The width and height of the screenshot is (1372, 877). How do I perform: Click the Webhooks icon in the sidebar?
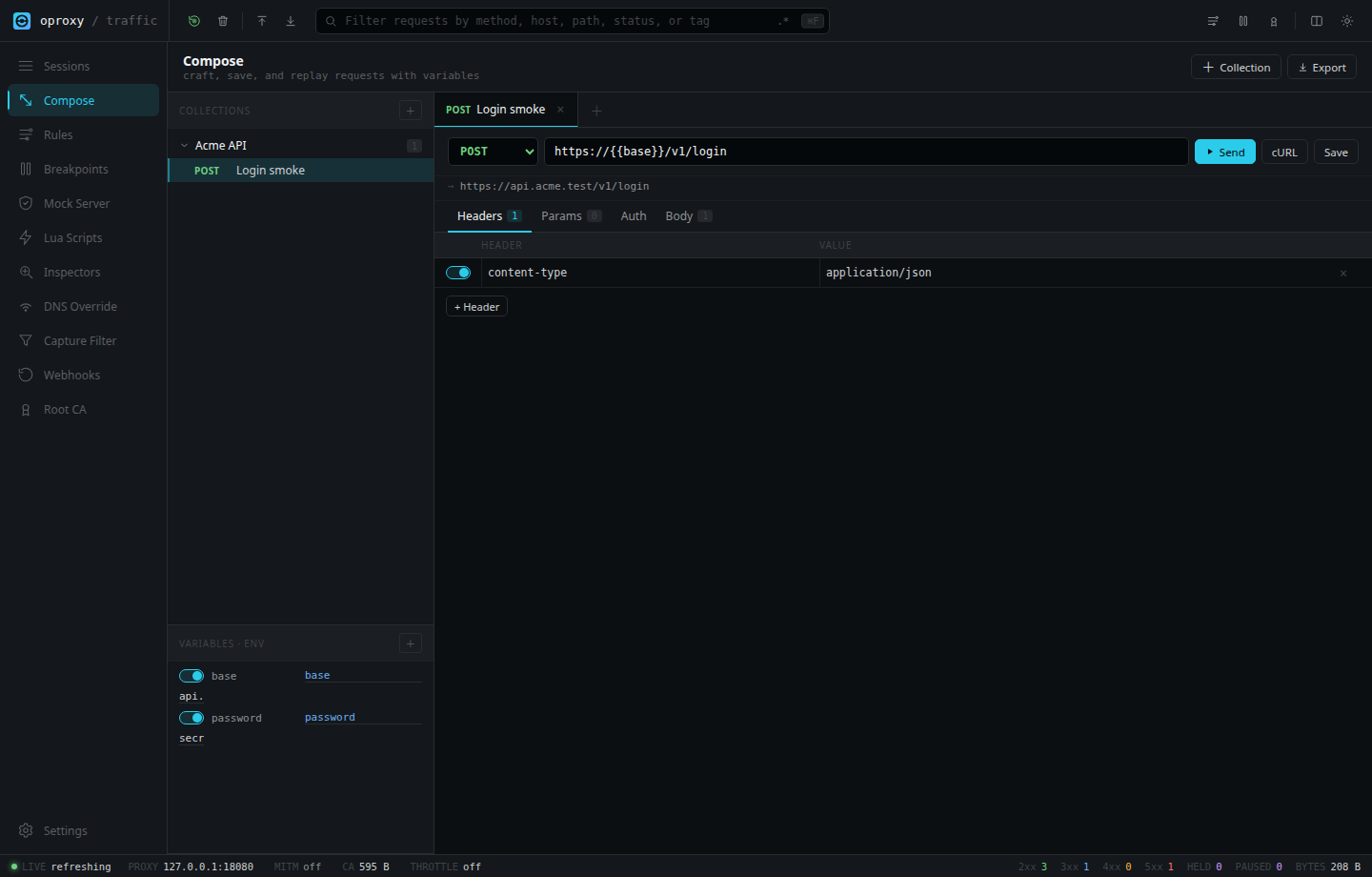26,375
